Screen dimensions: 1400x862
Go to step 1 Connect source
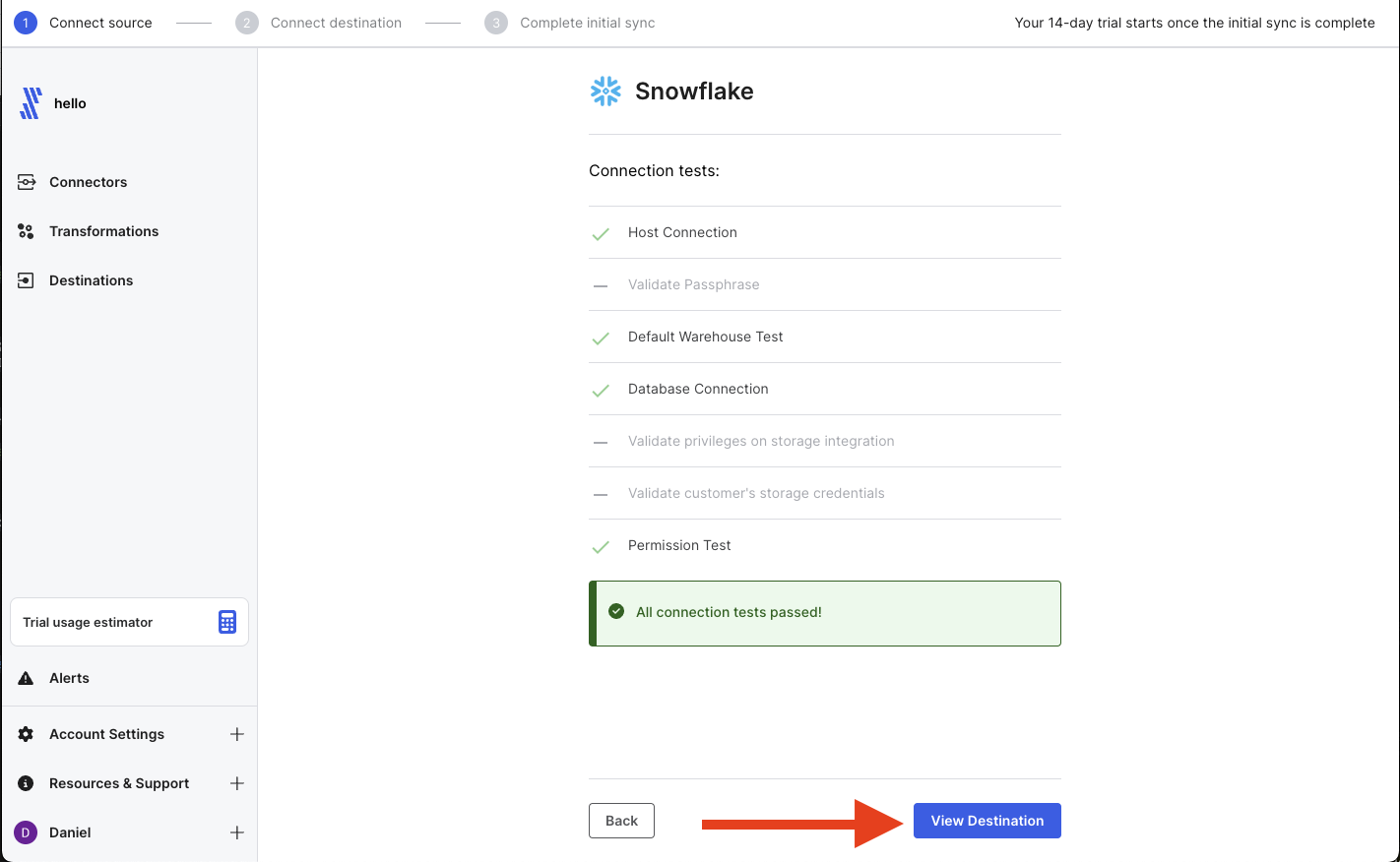83,23
